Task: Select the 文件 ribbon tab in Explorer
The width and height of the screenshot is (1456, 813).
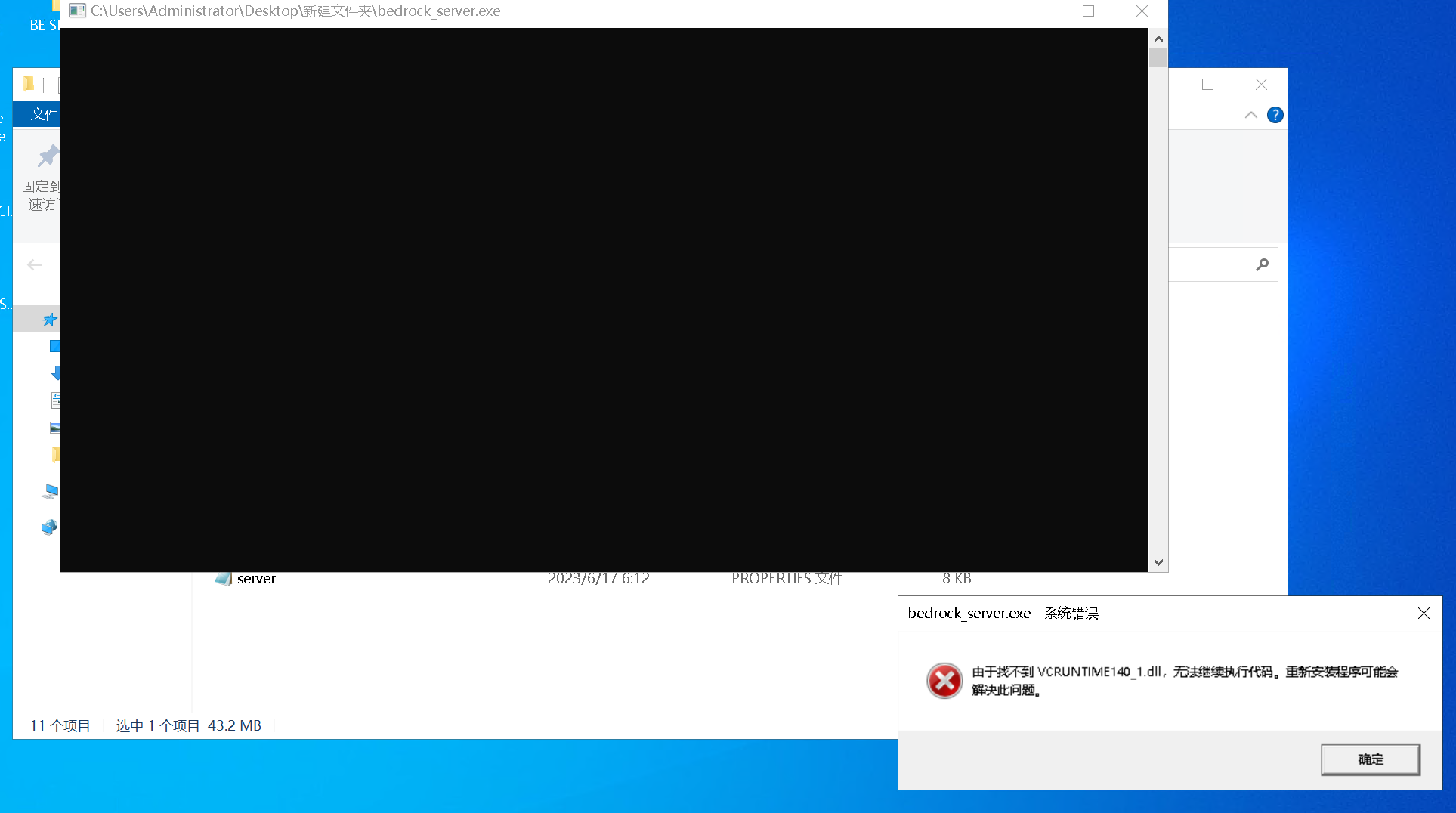Action: tap(44, 114)
